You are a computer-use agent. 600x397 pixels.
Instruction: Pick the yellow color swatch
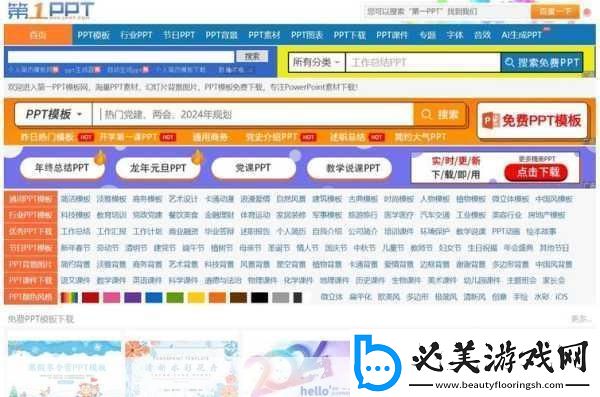pyautogui.click(x=196, y=297)
